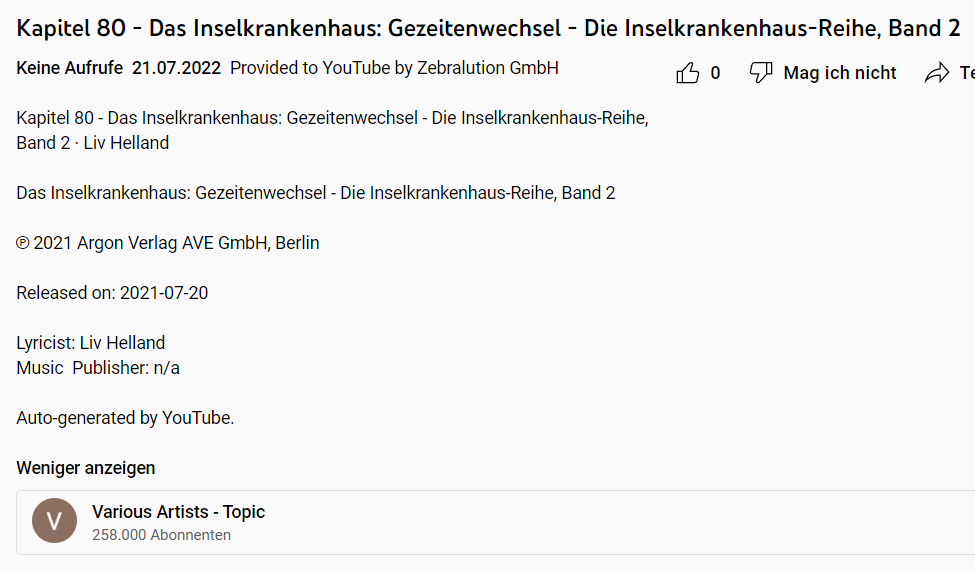
Task: Click the Auto-generated by YouTube line
Action: point(125,418)
